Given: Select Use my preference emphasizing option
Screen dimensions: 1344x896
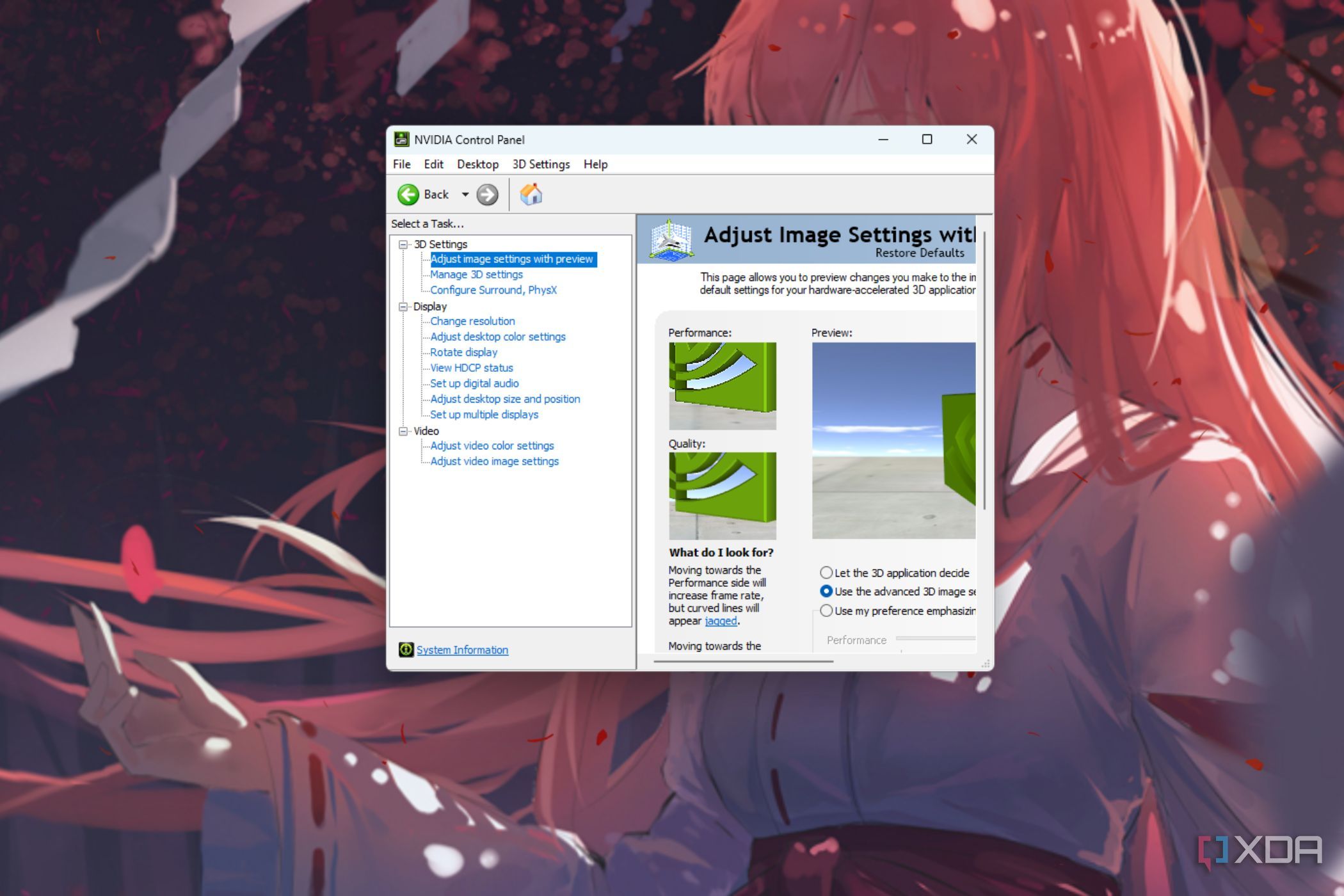Looking at the screenshot, I should 826,611.
